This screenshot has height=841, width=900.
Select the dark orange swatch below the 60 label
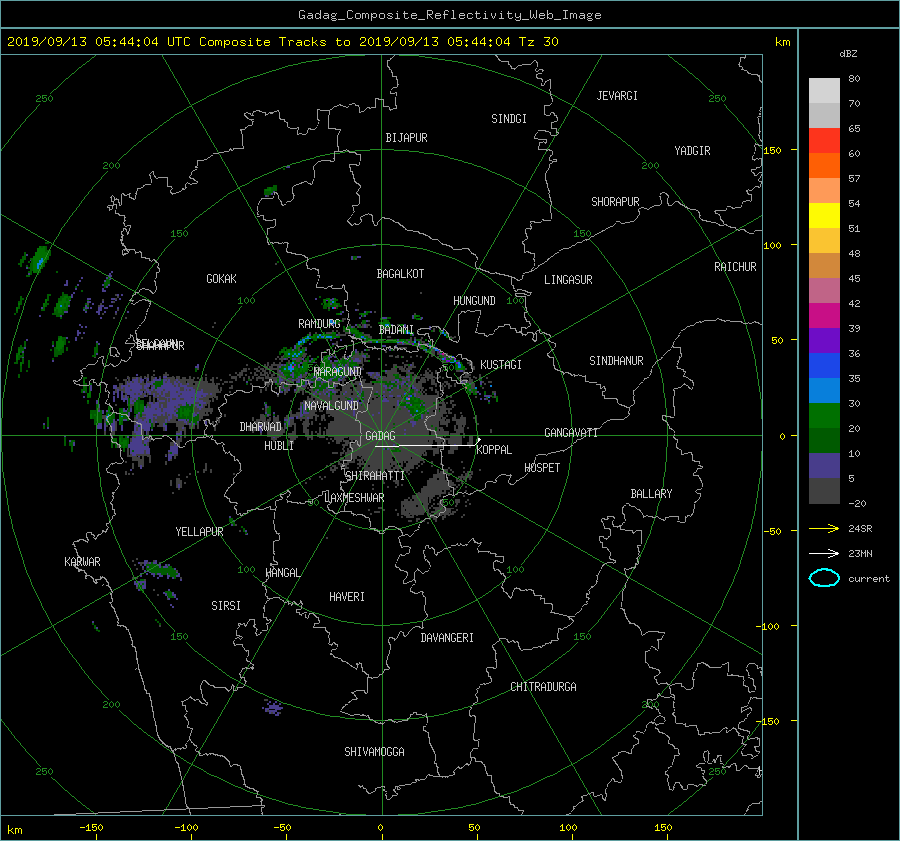click(x=824, y=166)
